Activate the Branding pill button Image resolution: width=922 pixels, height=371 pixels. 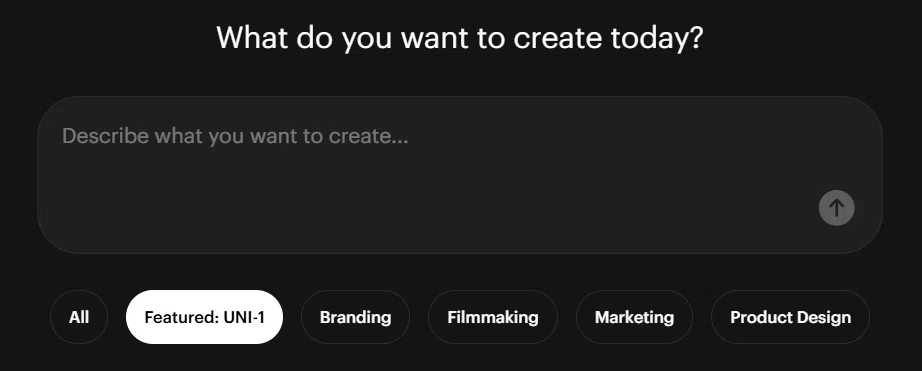tap(355, 317)
